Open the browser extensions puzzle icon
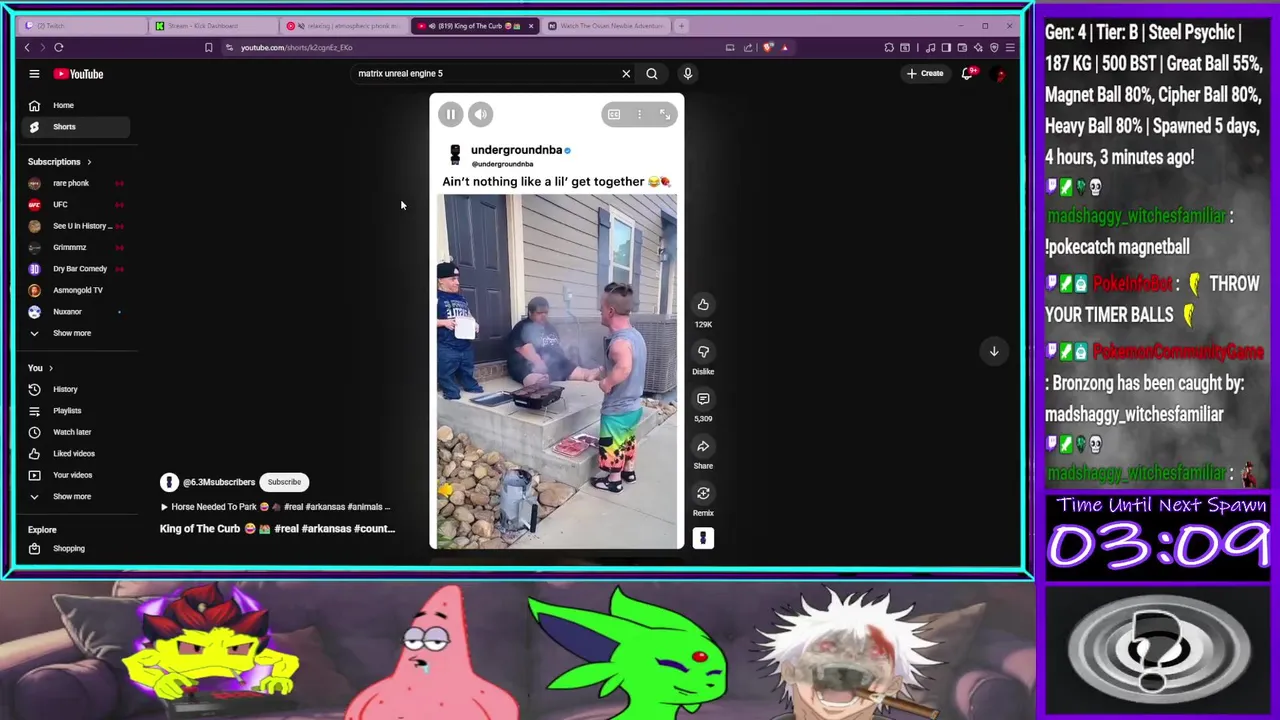The width and height of the screenshot is (1280, 720). pos(889,47)
